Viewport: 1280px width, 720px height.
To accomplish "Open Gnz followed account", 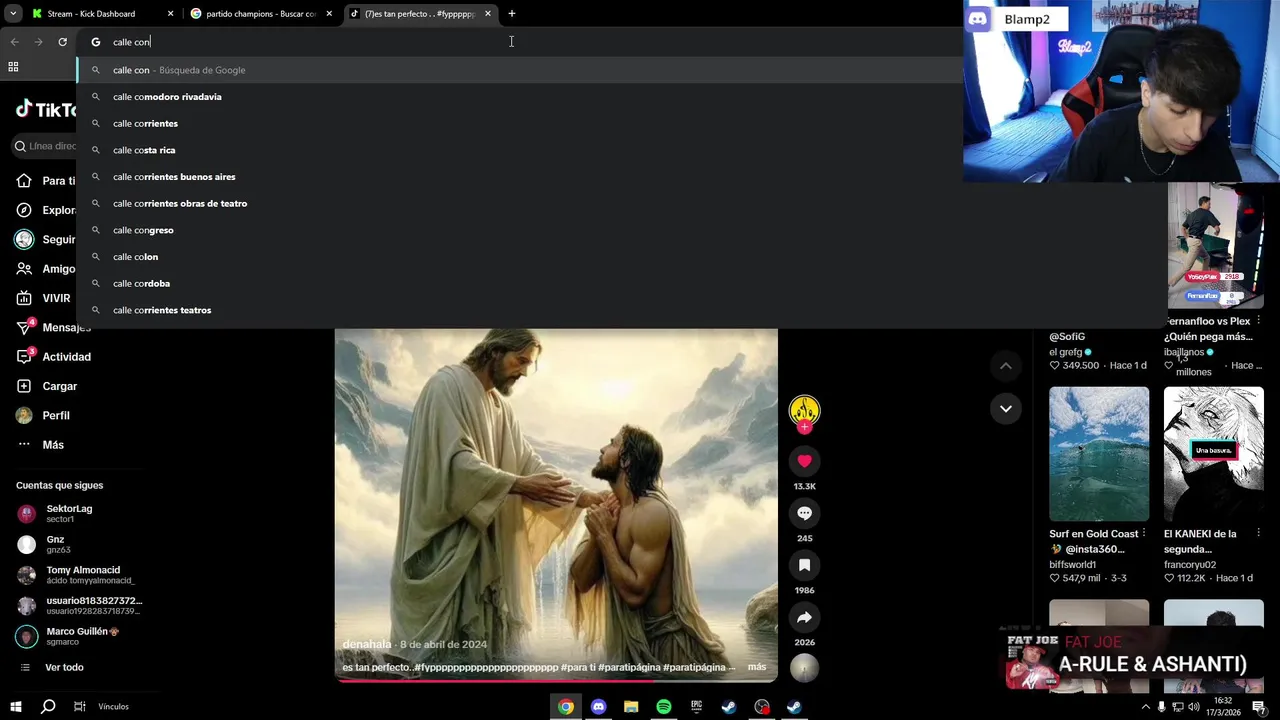I will coord(80,545).
